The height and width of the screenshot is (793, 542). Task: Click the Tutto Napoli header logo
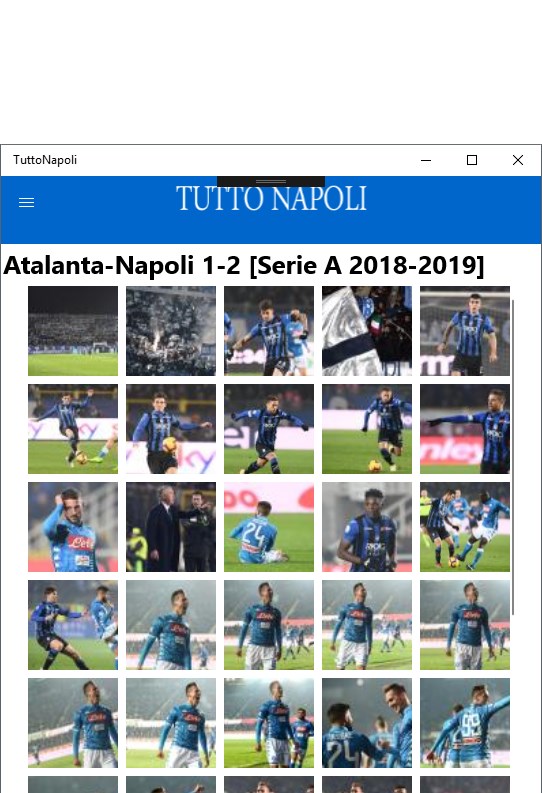[271, 199]
